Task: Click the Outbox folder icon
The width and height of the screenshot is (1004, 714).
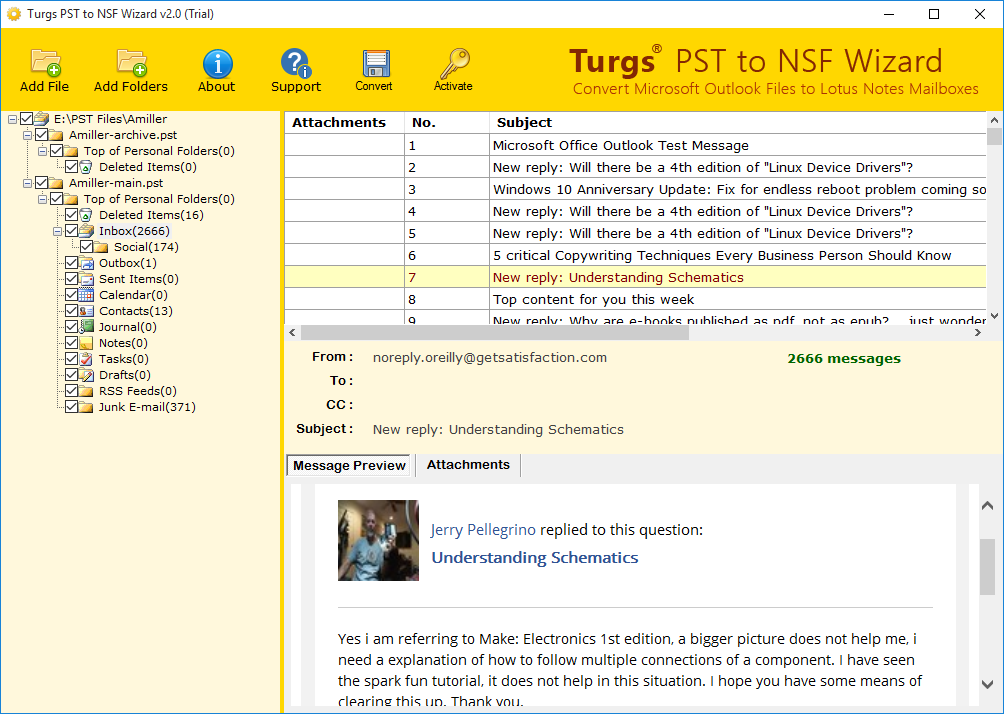Action: pos(86,263)
